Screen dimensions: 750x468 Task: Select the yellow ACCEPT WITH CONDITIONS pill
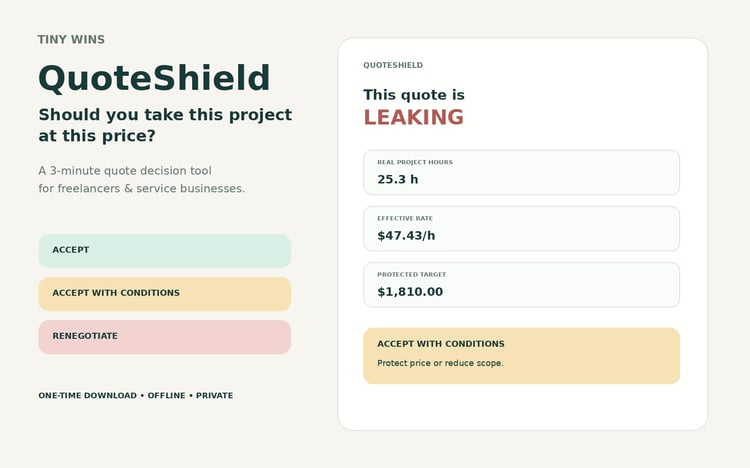(165, 294)
